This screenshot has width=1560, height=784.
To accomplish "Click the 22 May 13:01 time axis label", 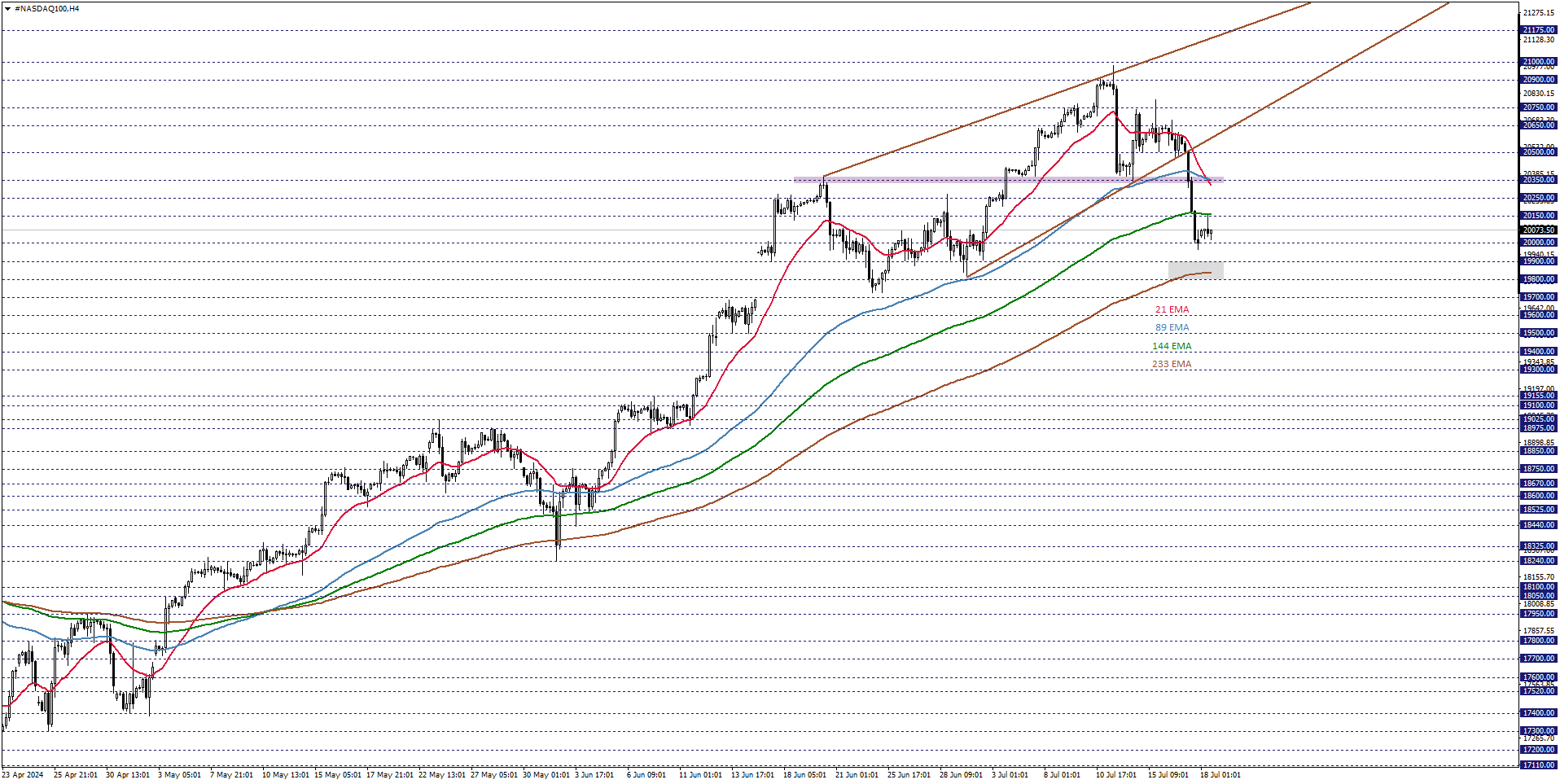I will coord(441,775).
